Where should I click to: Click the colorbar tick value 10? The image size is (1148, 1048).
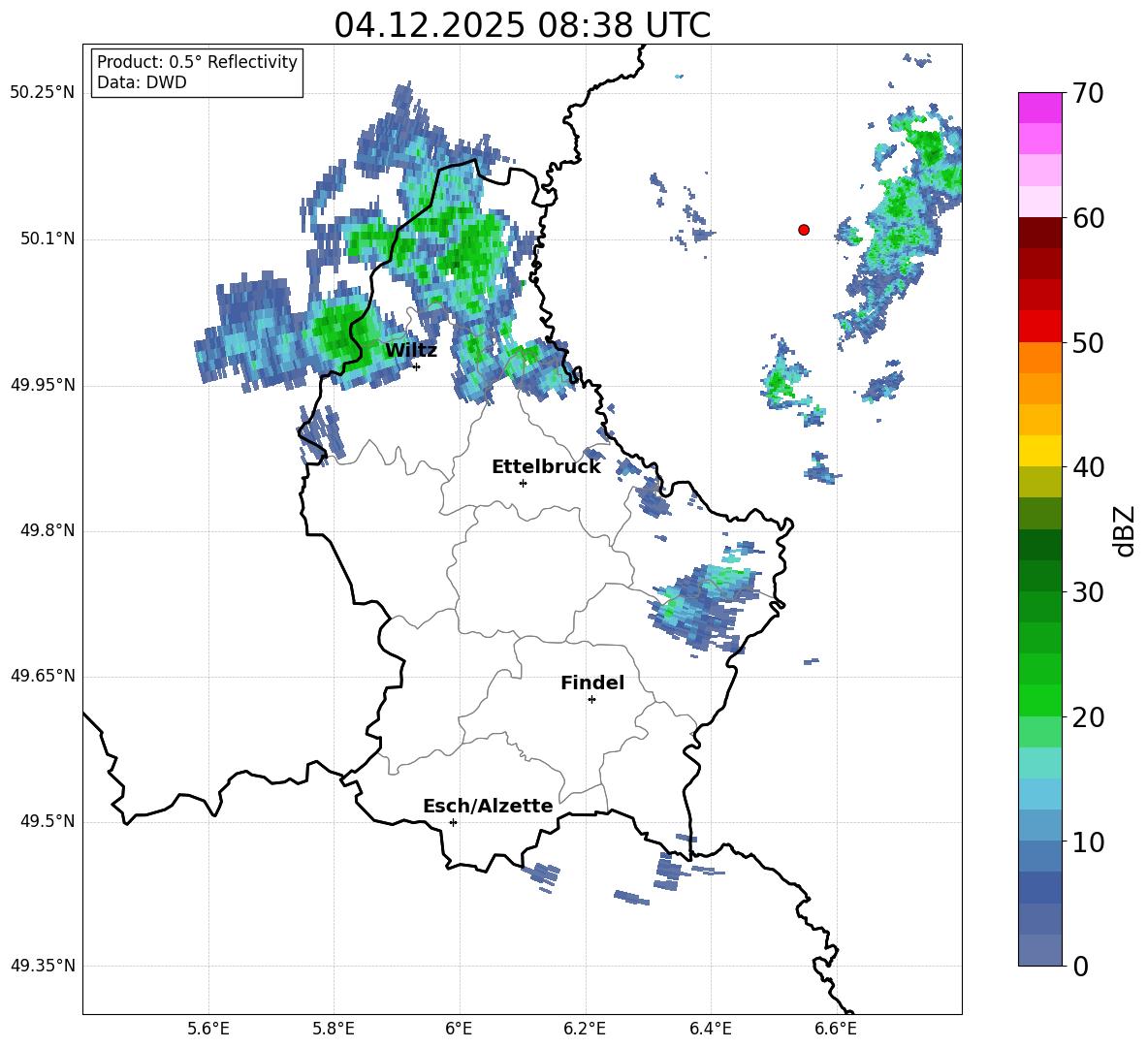pos(1088,842)
